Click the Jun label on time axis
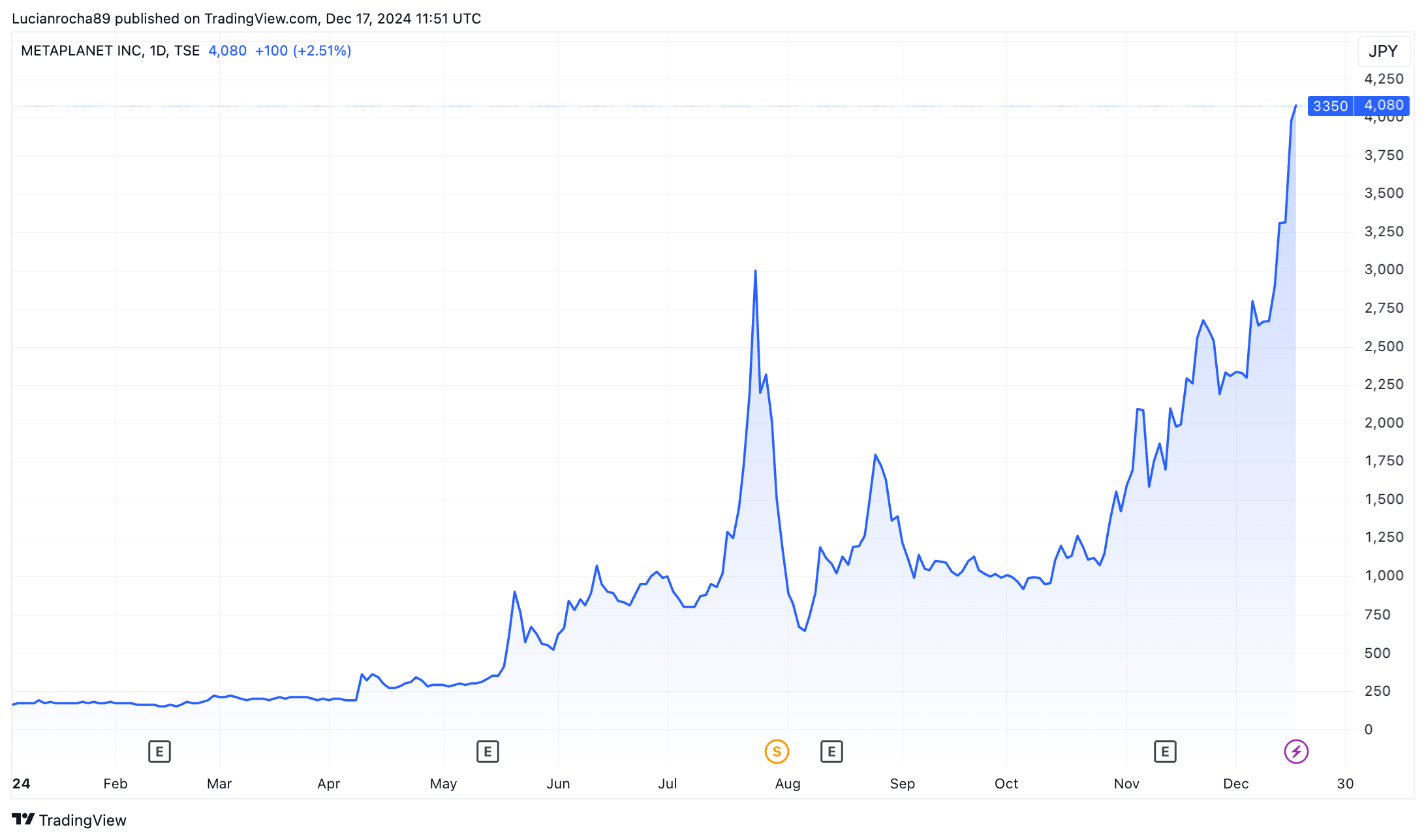 click(558, 783)
